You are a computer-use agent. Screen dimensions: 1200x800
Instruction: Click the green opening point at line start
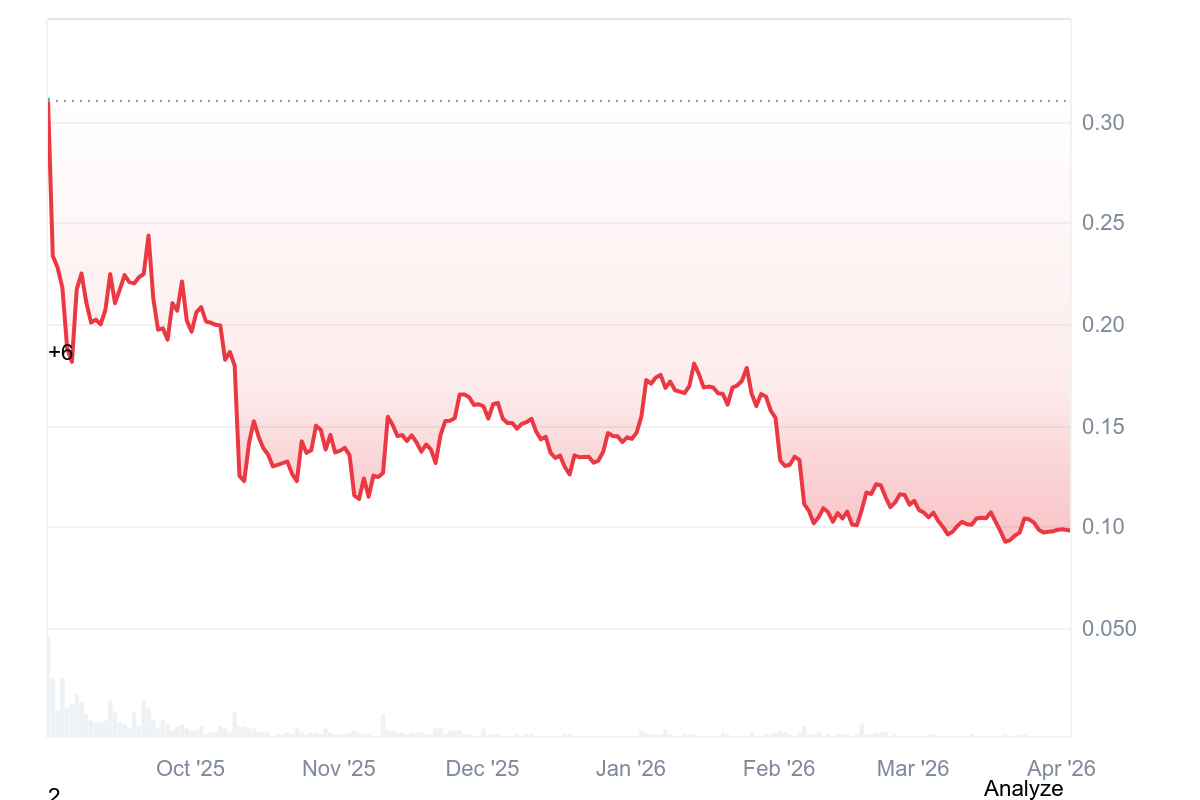[x=48, y=101]
